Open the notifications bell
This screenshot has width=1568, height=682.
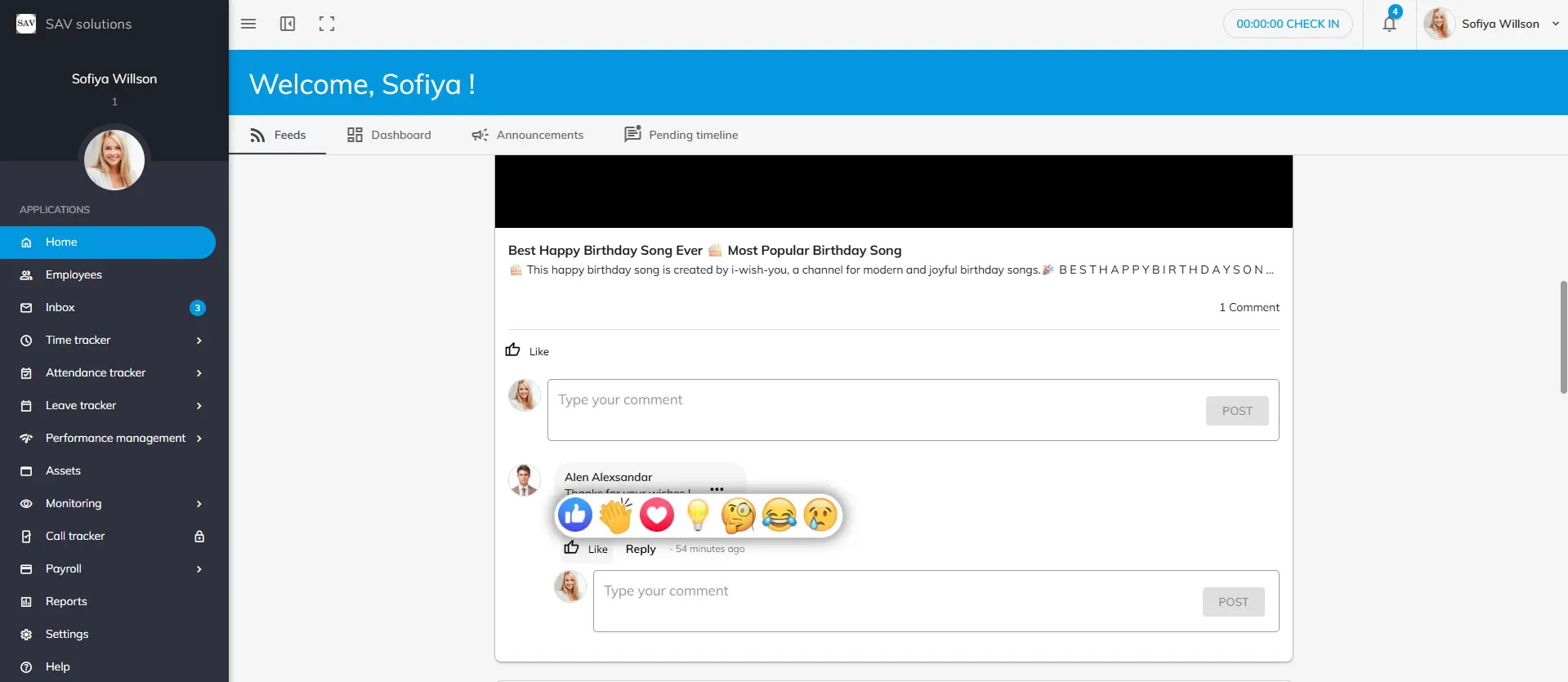pyautogui.click(x=1389, y=24)
